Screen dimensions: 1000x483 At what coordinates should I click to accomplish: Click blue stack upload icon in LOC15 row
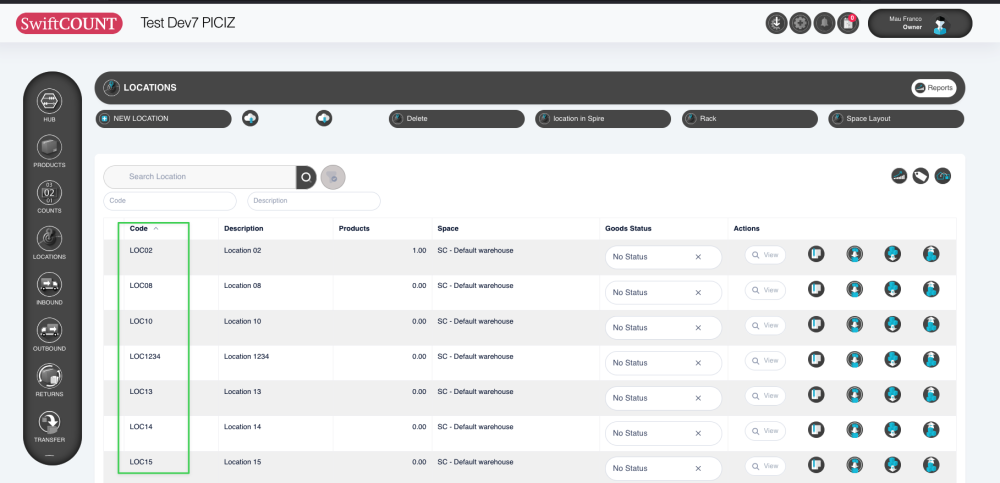pos(931,465)
